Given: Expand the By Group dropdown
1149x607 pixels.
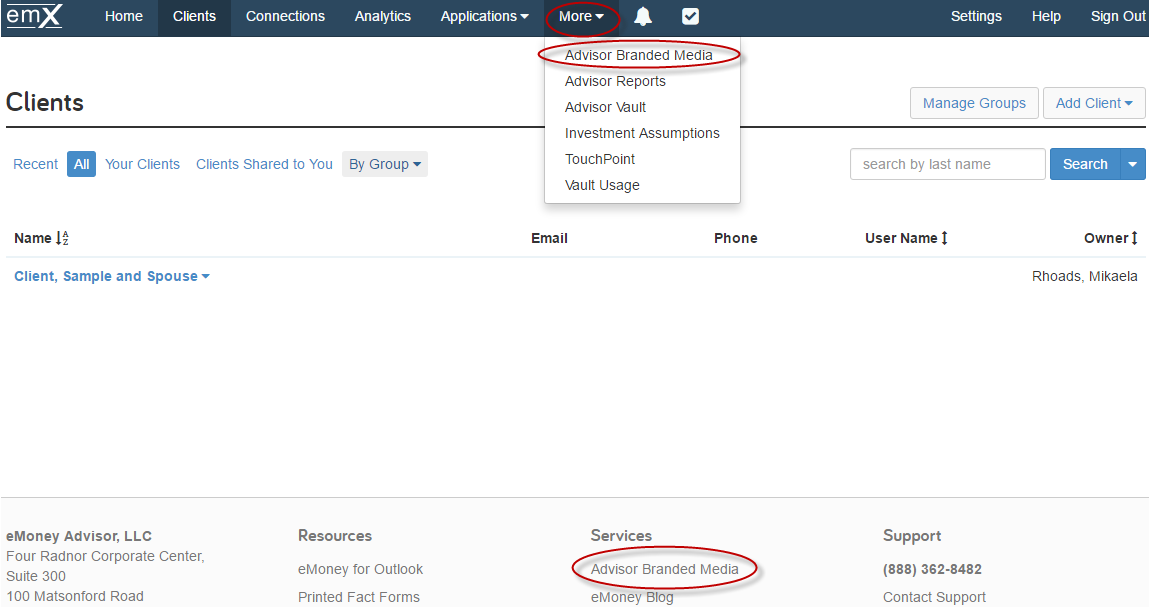Looking at the screenshot, I should [x=385, y=164].
